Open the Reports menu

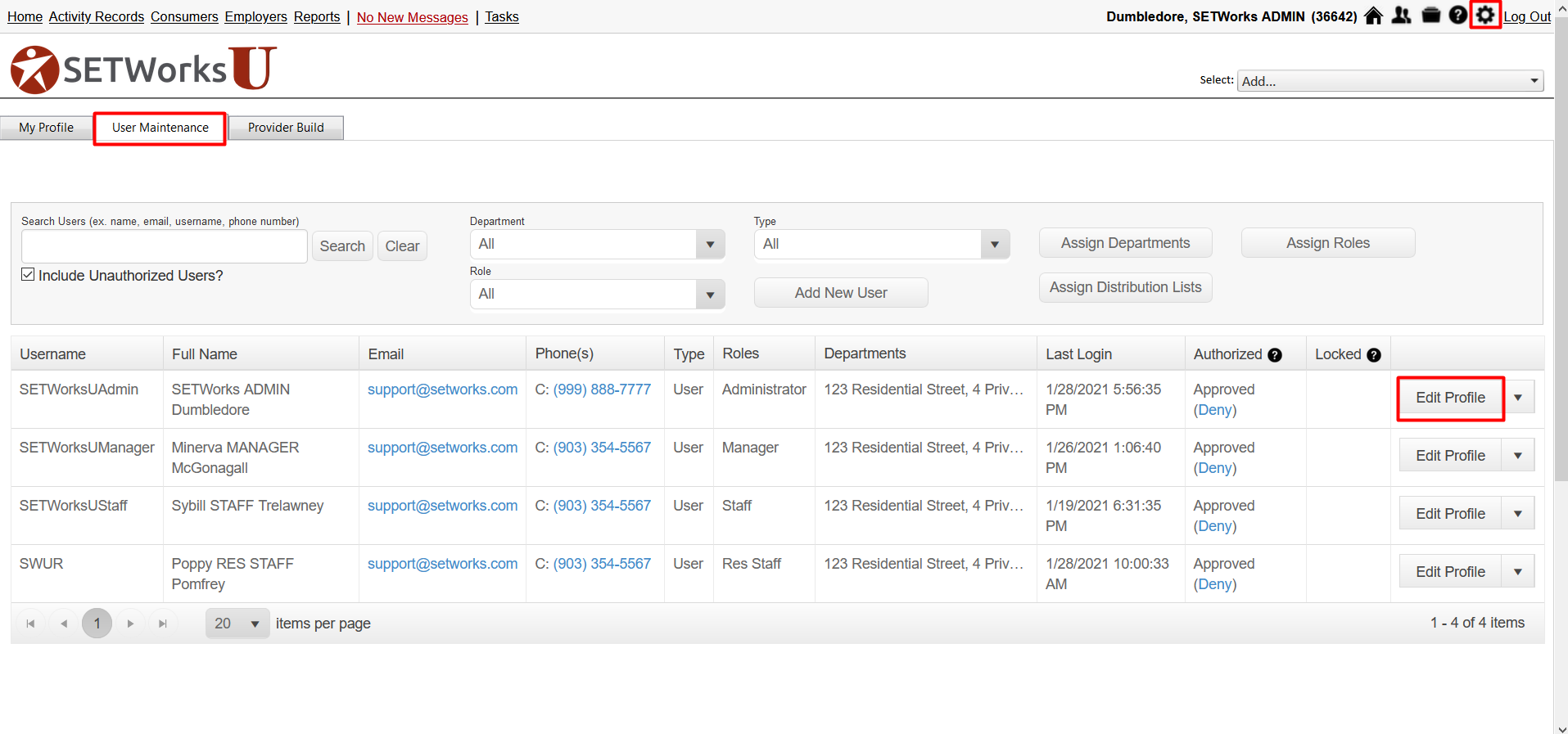pos(317,17)
